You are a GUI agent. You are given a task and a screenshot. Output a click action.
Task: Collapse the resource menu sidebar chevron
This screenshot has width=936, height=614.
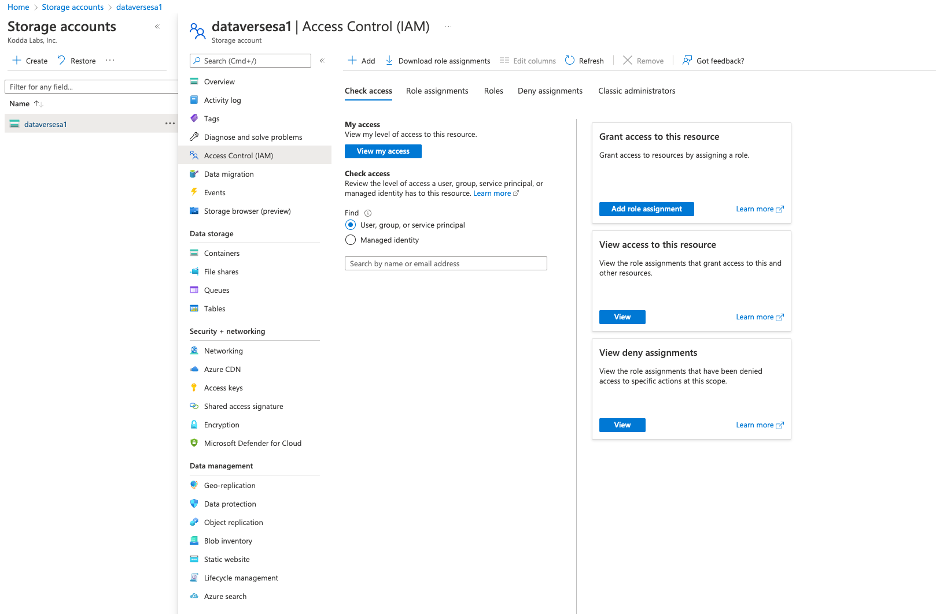pos(322,60)
